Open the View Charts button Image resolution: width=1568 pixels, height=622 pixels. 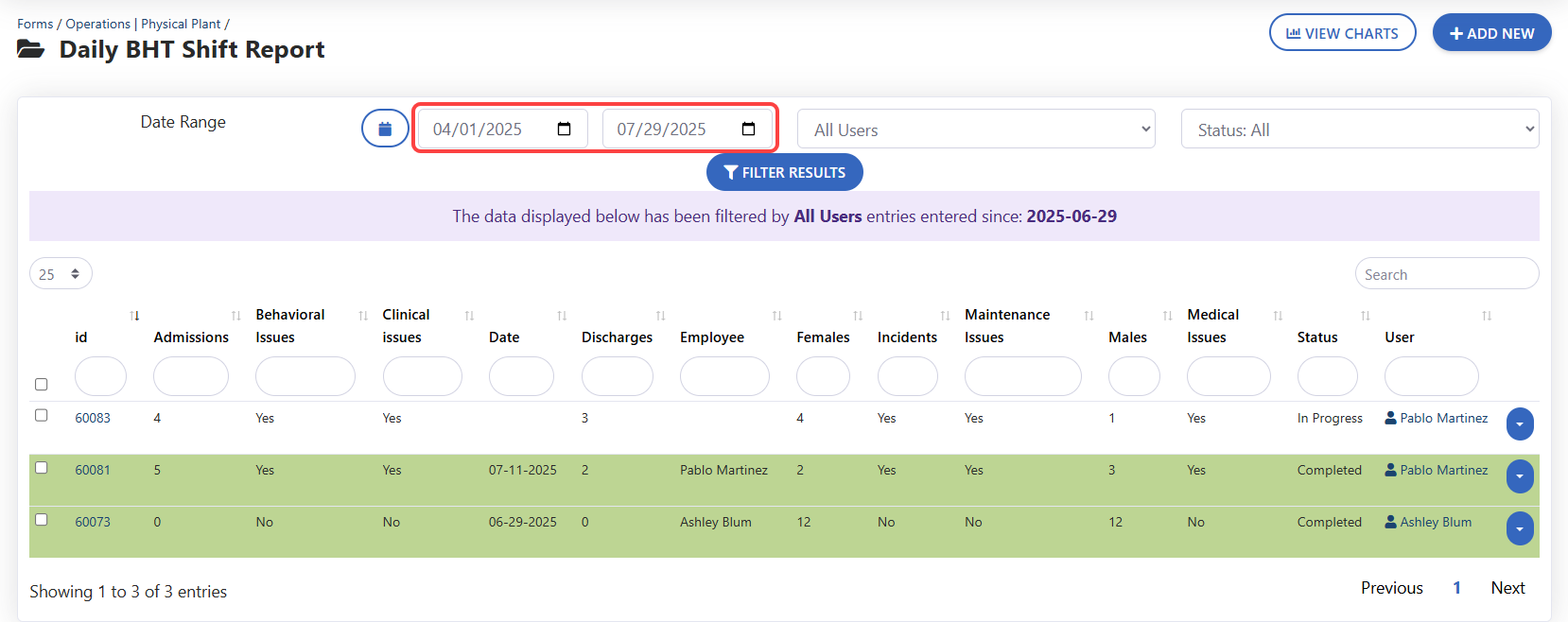tap(1342, 33)
